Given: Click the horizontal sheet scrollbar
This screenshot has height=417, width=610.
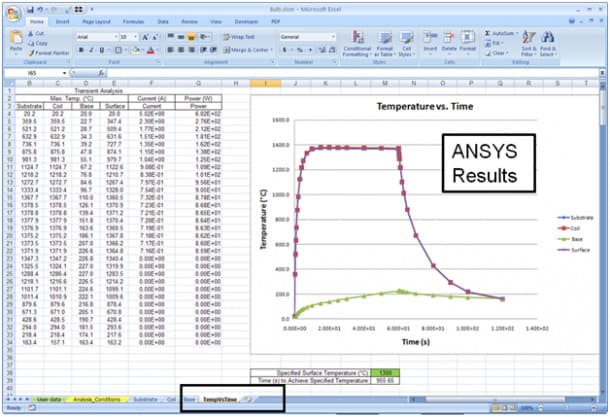Looking at the screenshot, I should [x=502, y=399].
